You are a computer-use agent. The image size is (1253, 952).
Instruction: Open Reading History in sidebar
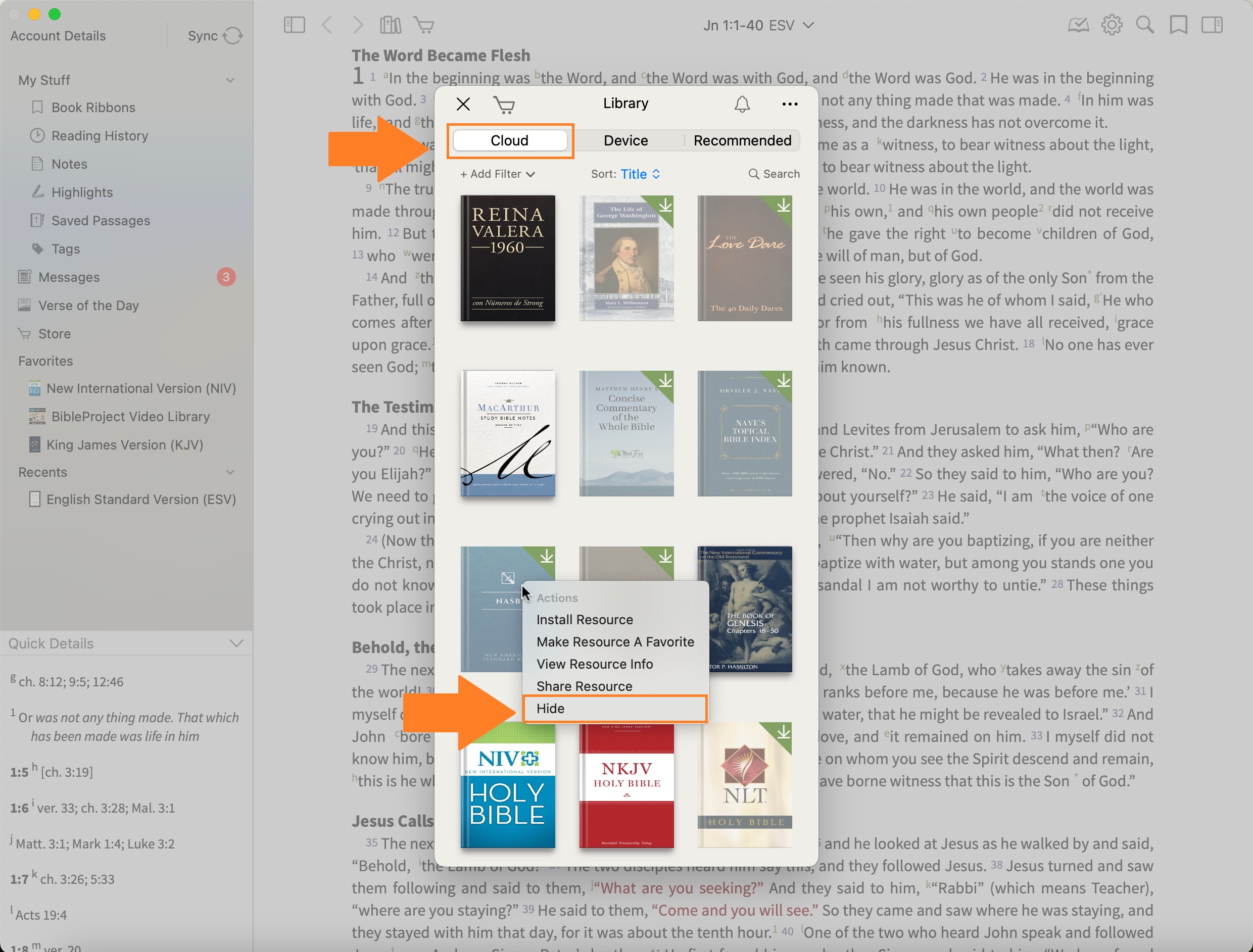100,135
